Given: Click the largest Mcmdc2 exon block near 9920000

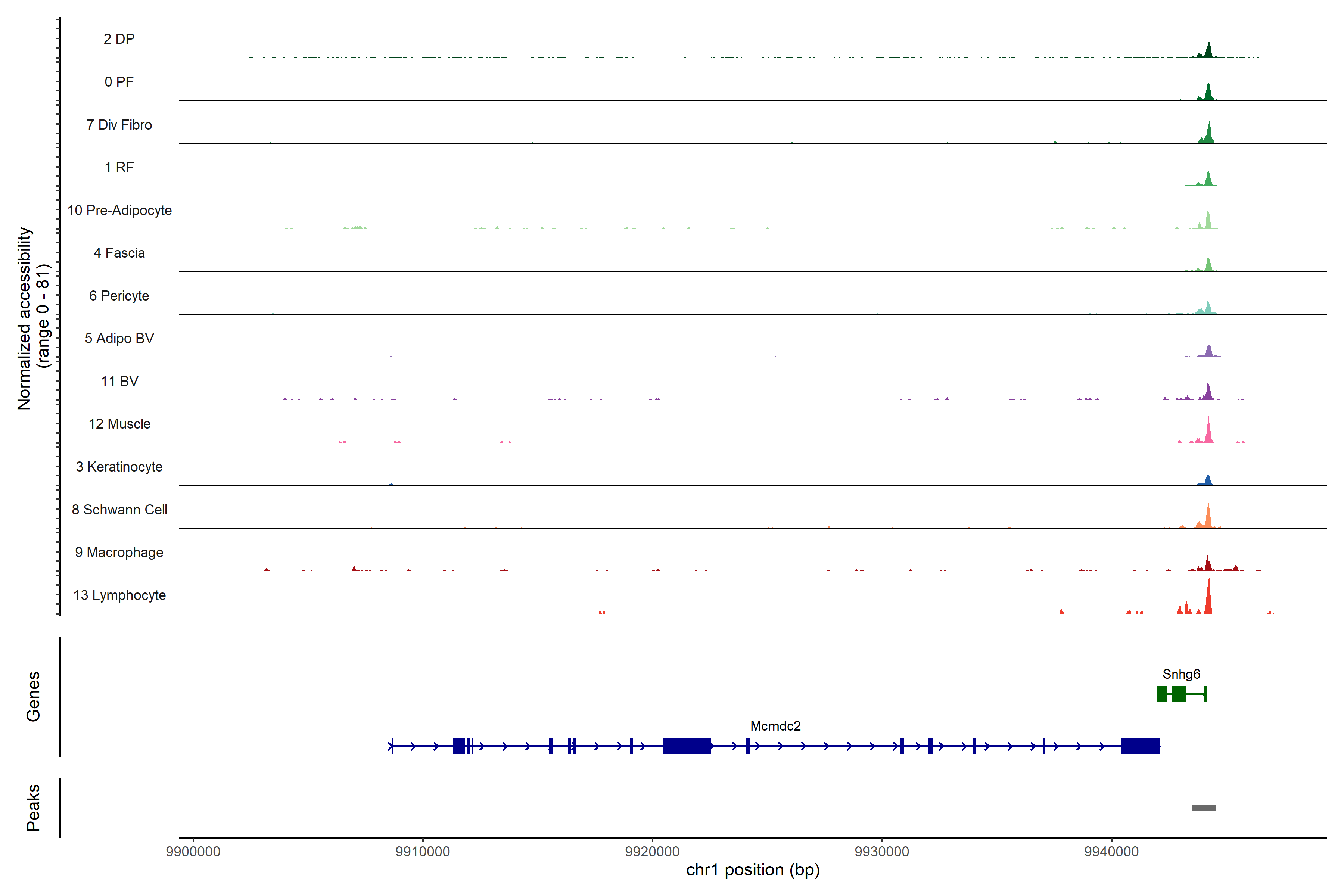Looking at the screenshot, I should tap(686, 746).
